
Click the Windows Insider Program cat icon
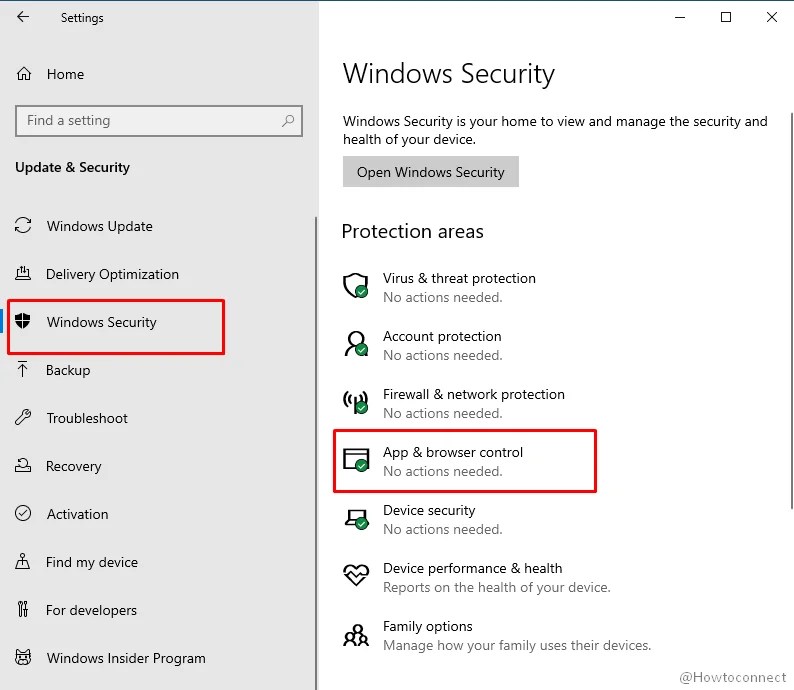23,657
